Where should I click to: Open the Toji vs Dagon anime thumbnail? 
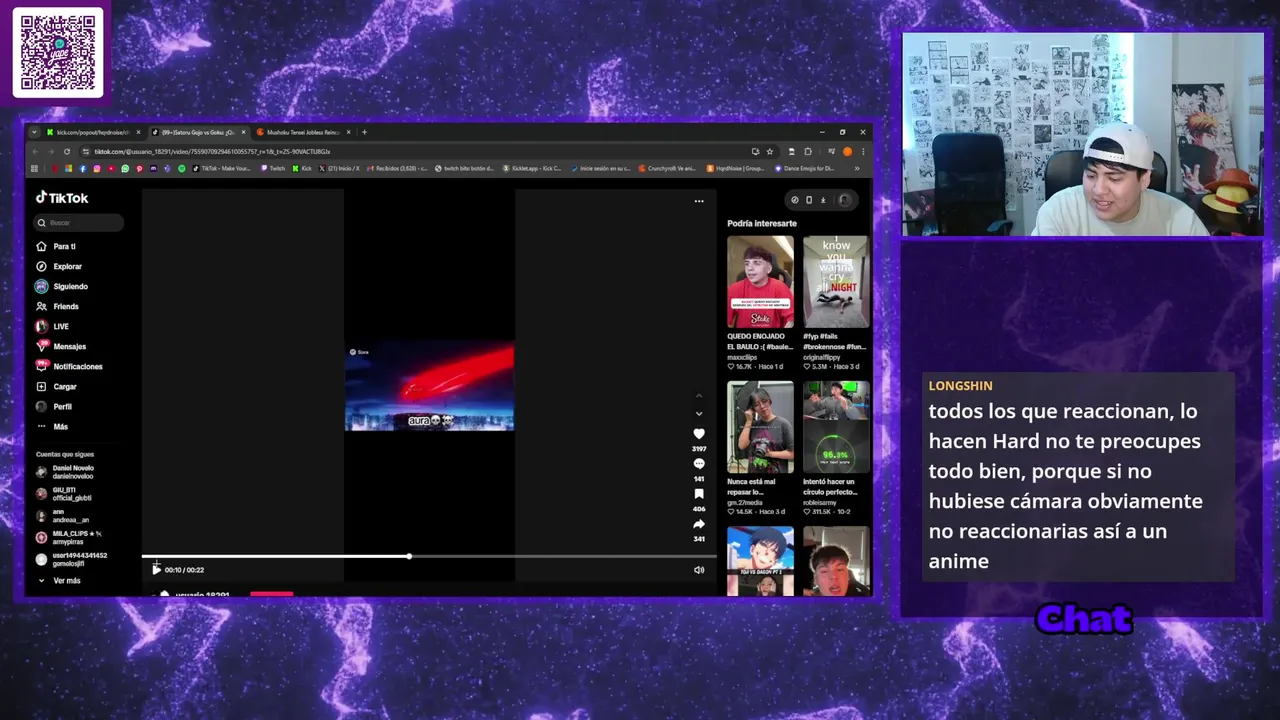point(760,560)
